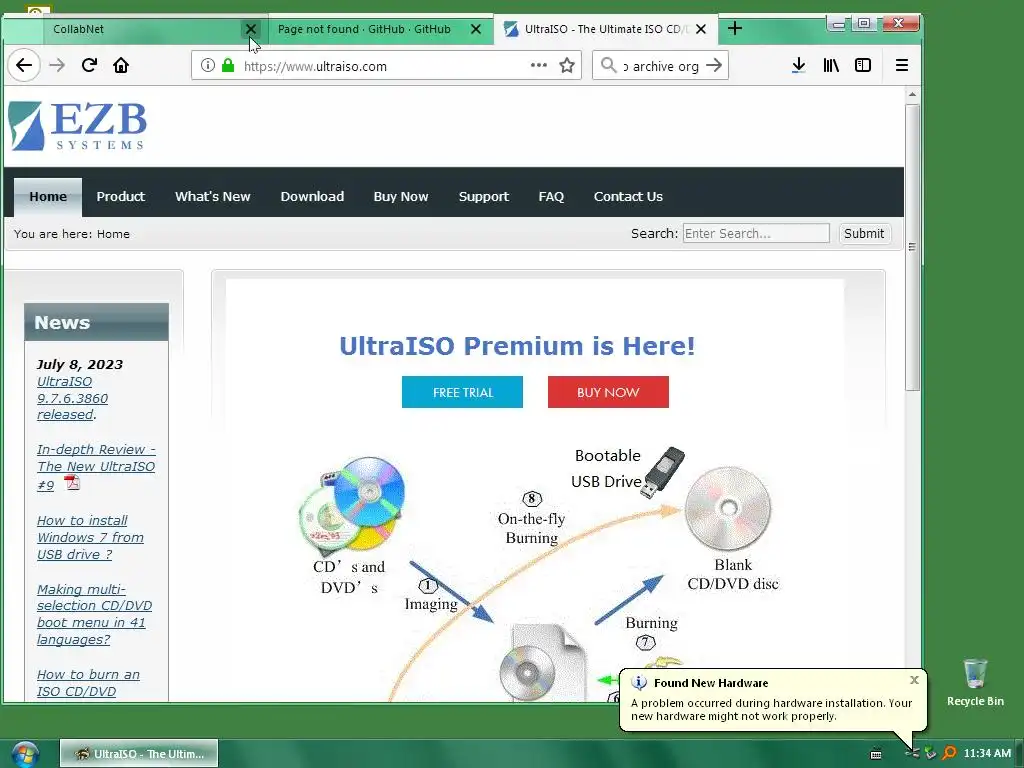Viewport: 1024px width, 768px height.
Task: Open the Firefox home page
Action: (121, 65)
